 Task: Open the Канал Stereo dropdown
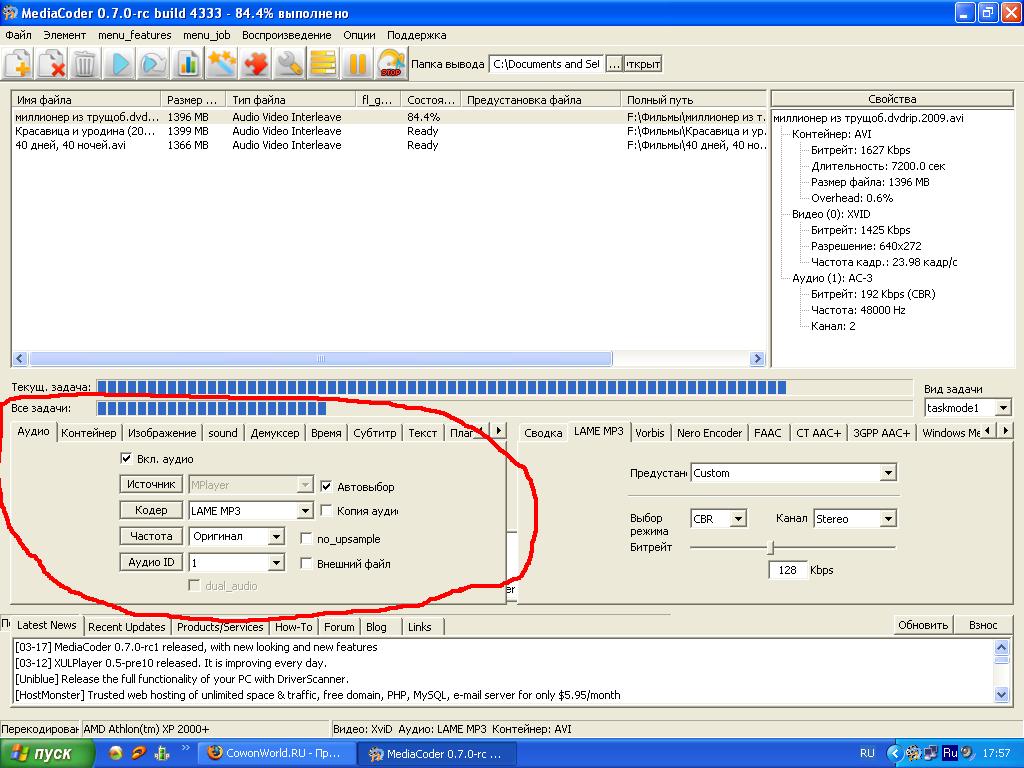point(888,519)
